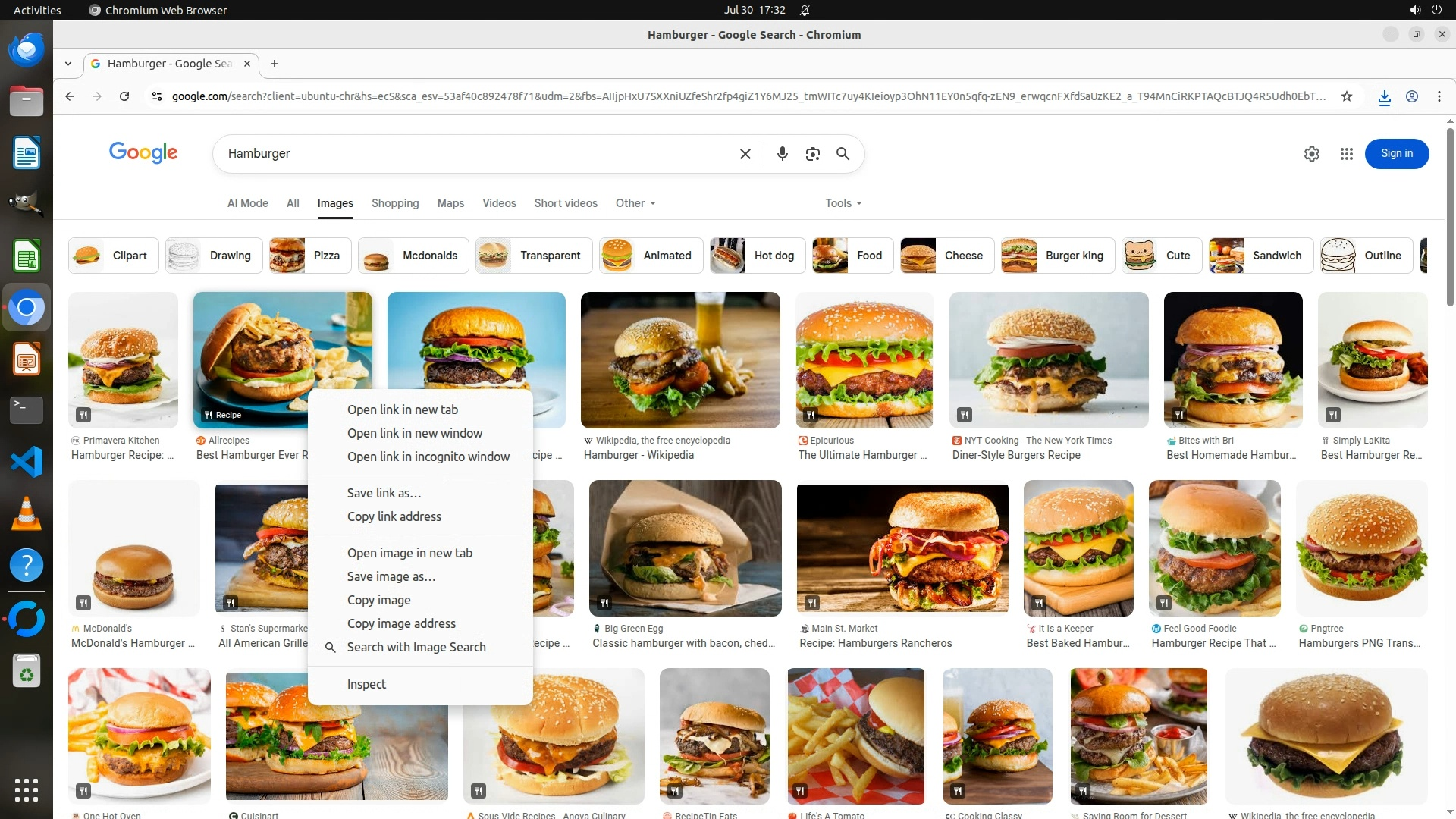
Task: Expand the Other search filters dropdown
Action: tap(635, 203)
